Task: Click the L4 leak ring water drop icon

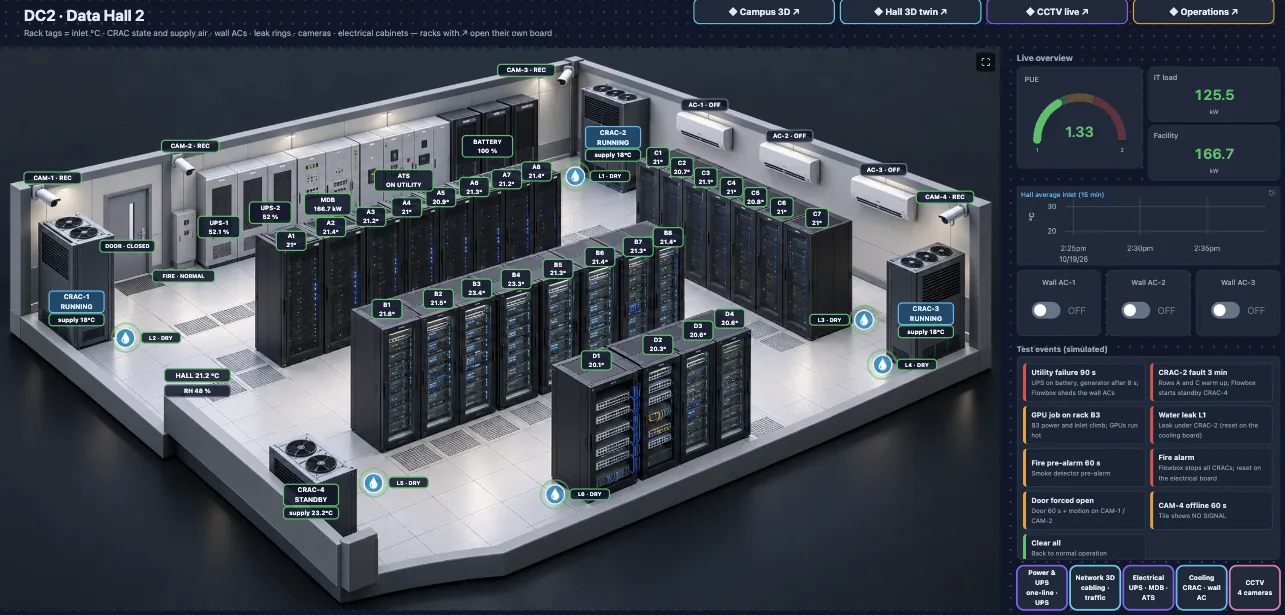Action: (x=882, y=365)
